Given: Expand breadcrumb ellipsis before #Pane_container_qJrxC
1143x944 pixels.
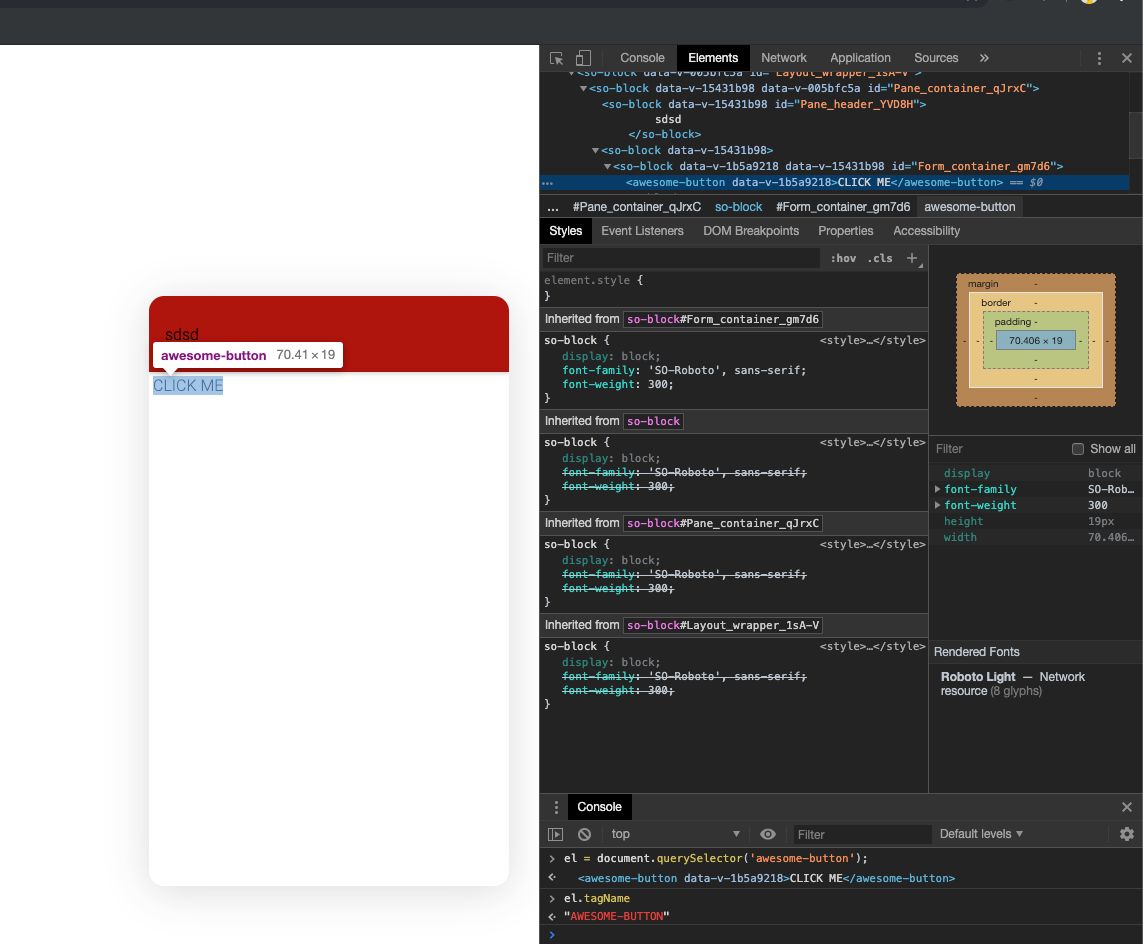Looking at the screenshot, I should coord(553,208).
